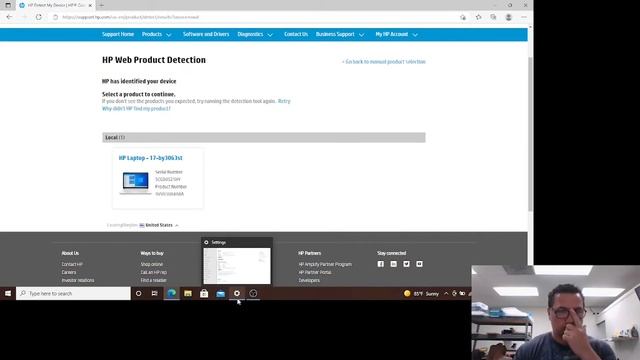This screenshot has height=360, width=640.
Task: Close the HP Detect My Device tab
Action: point(90,5)
